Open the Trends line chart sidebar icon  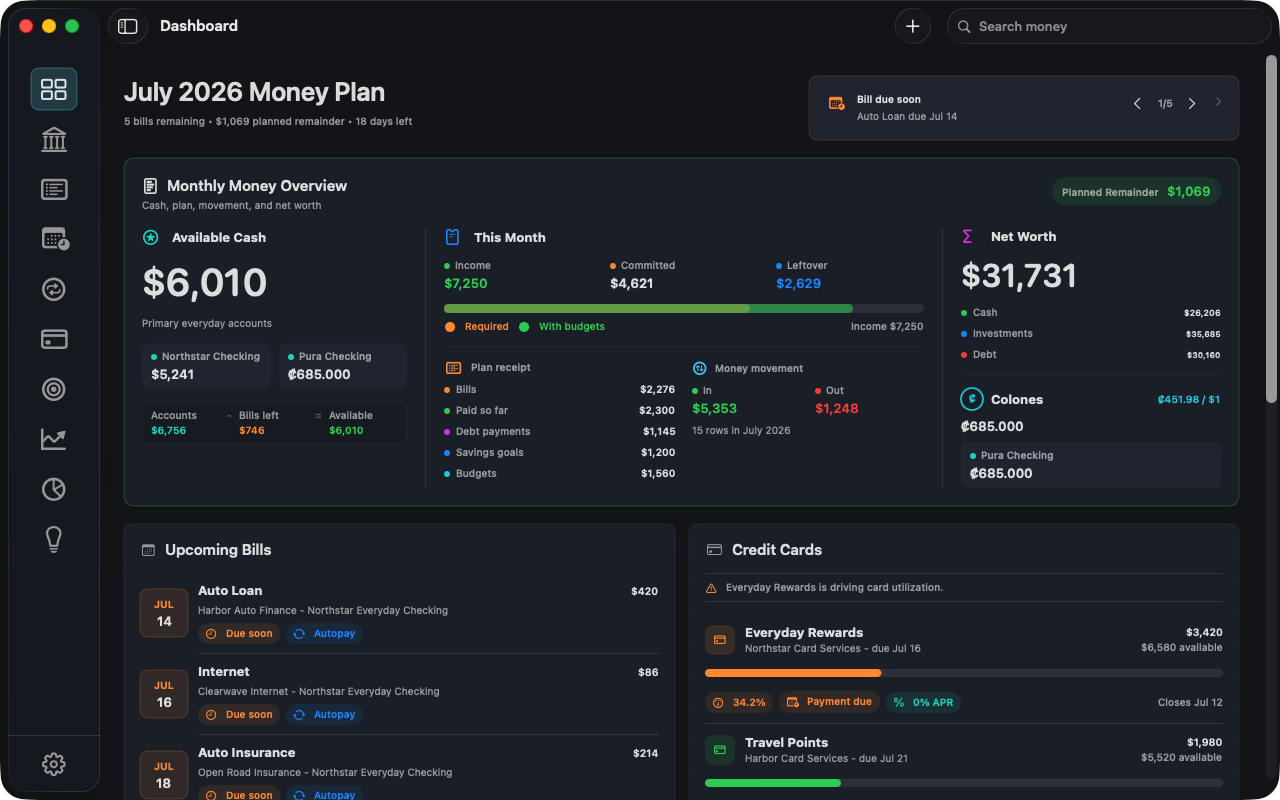coord(54,439)
